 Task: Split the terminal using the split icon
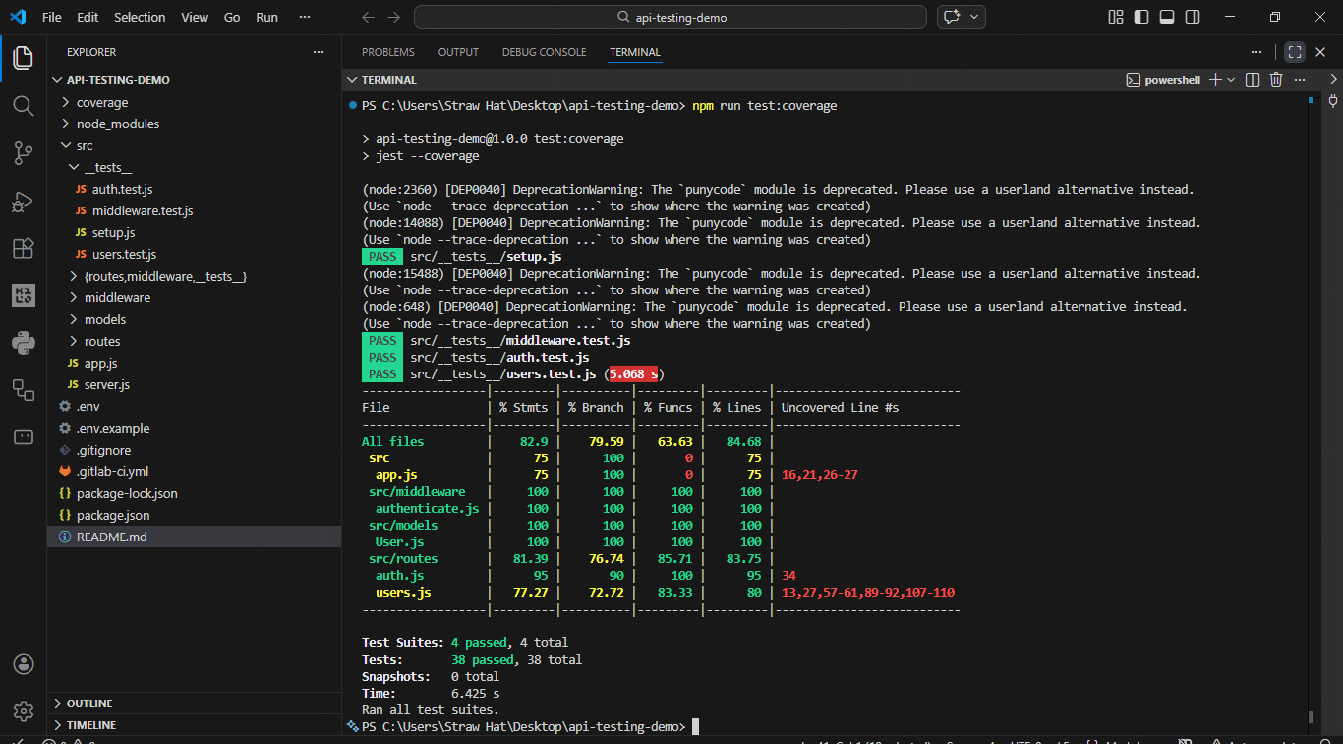click(x=1252, y=79)
